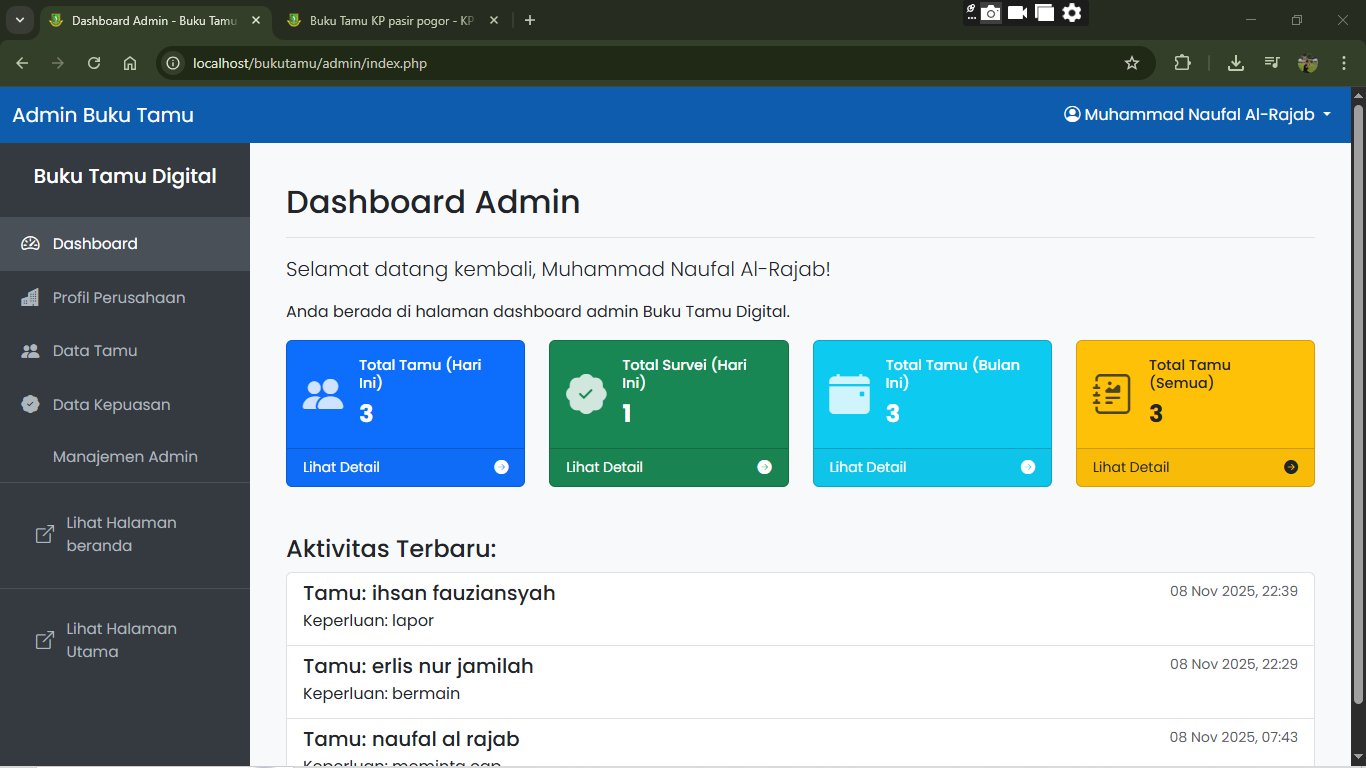Click the Data Tamu people icon
The image size is (1366, 768).
click(x=30, y=351)
